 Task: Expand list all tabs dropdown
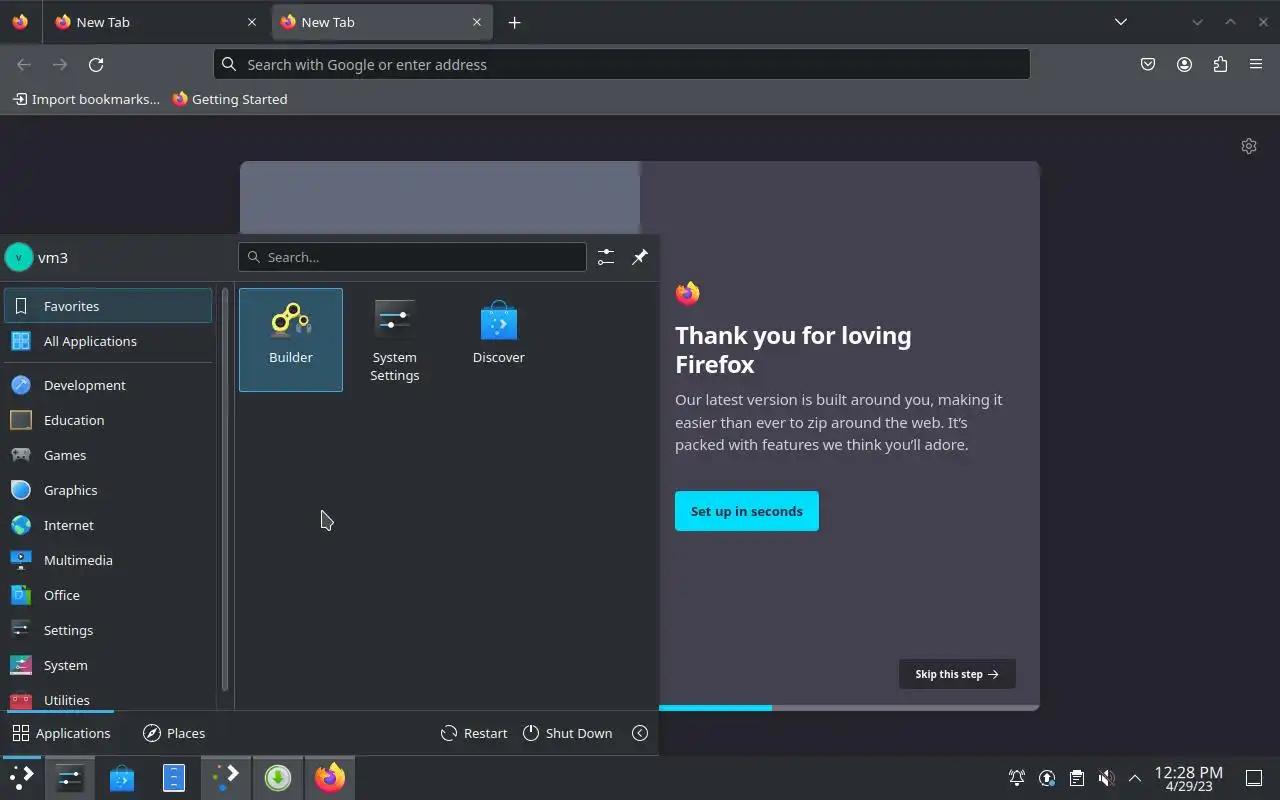(1121, 22)
